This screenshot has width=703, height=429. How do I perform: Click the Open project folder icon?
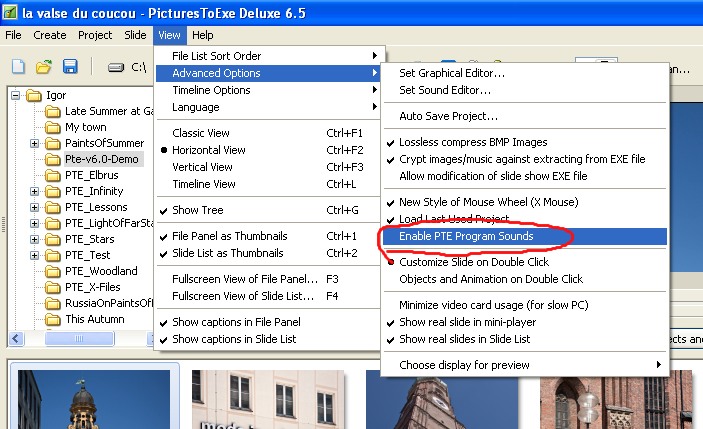click(44, 67)
